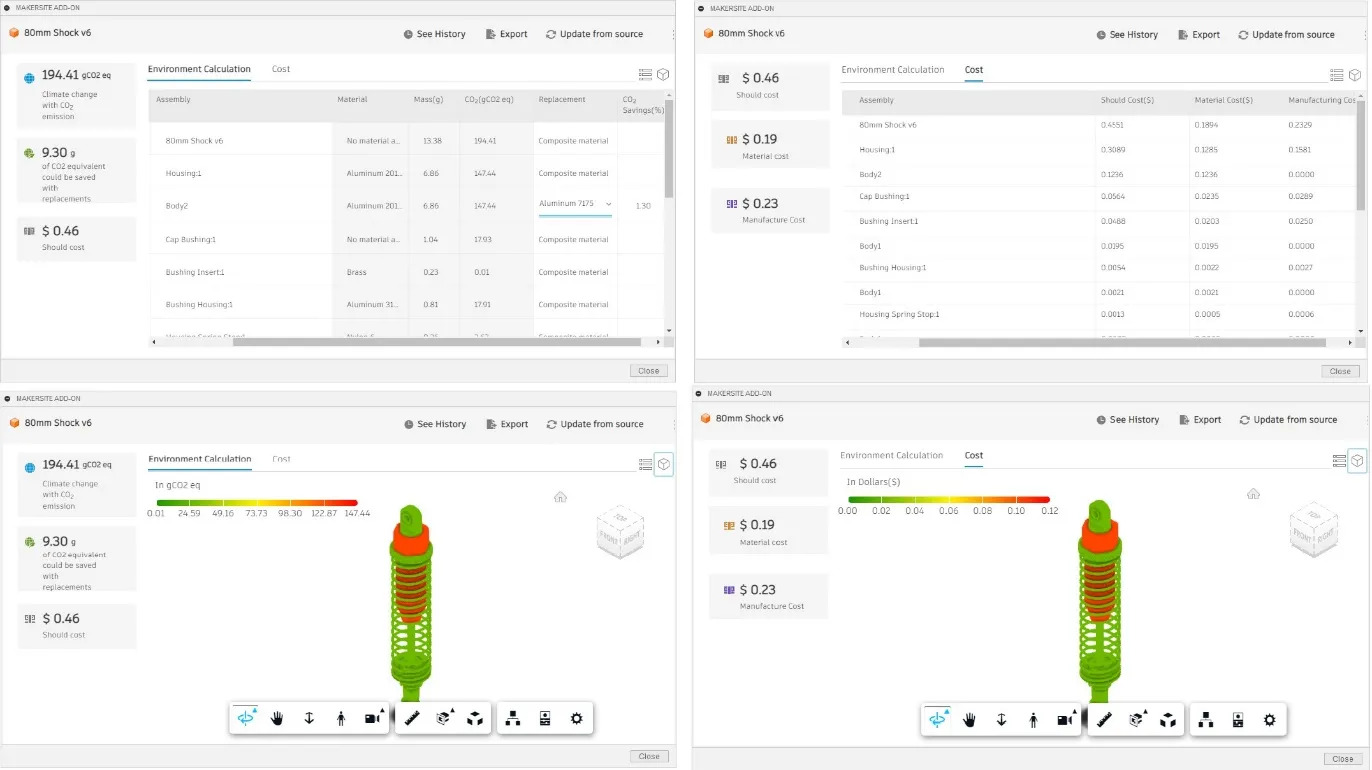The image size is (1372, 770).
Task: Activate the Pan (hand) tool
Action: coord(277,717)
